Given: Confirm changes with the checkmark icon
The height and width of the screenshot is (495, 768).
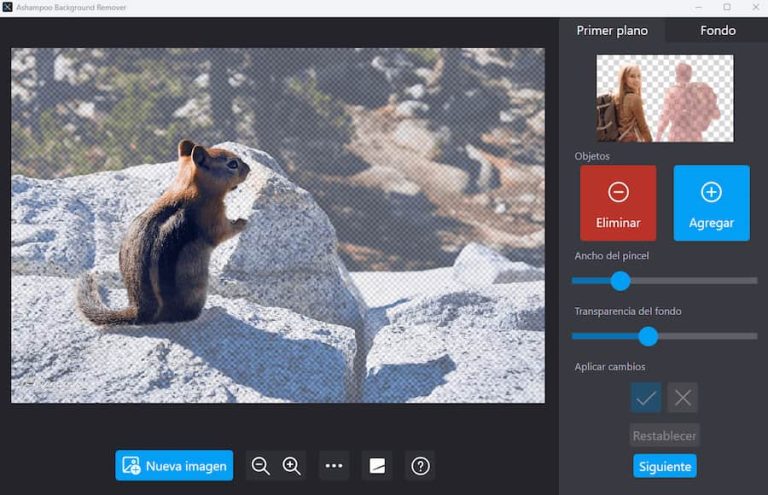Looking at the screenshot, I should (646, 397).
